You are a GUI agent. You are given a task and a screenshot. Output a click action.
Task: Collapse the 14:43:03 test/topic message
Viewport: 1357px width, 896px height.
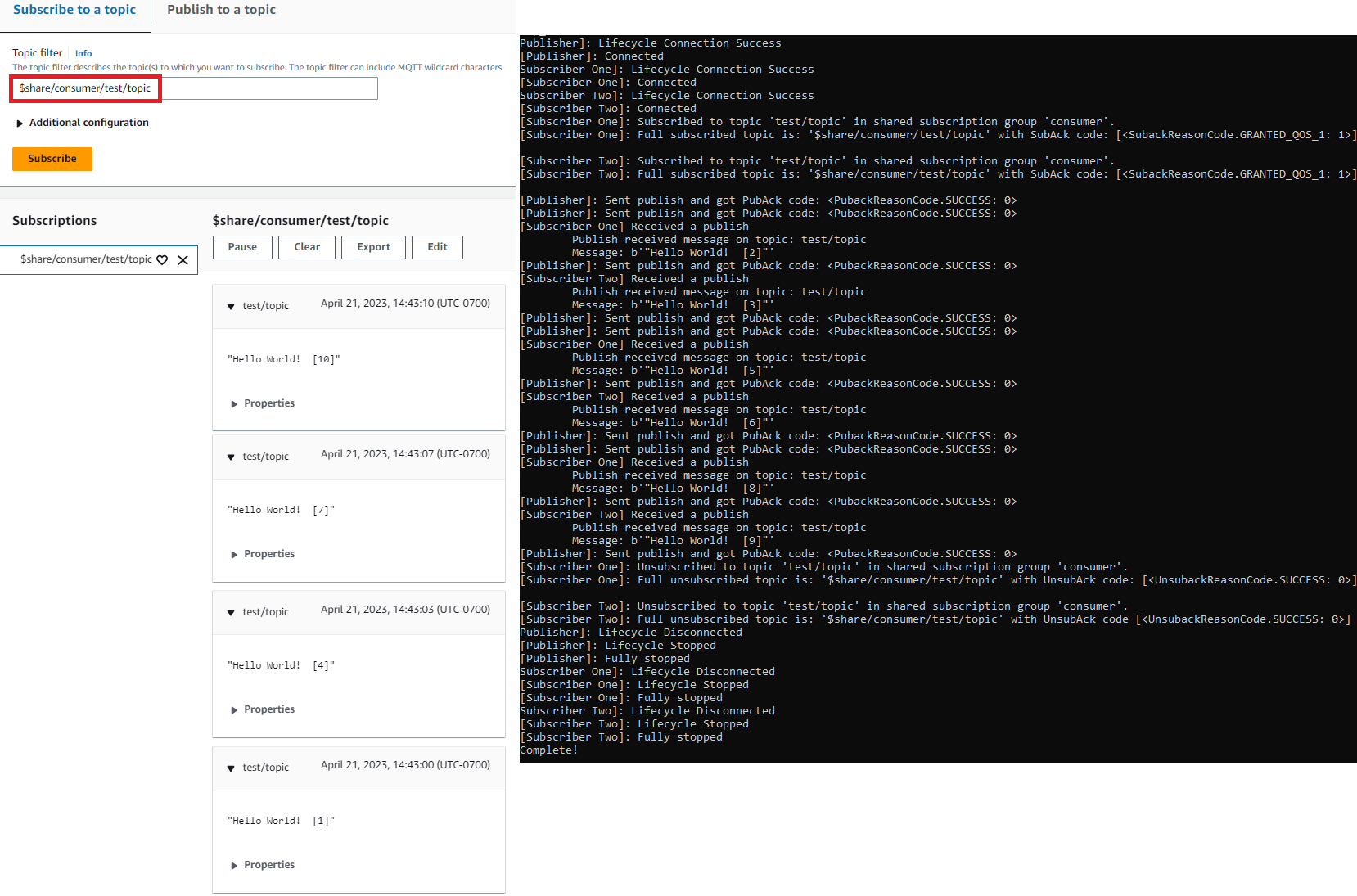pos(231,613)
